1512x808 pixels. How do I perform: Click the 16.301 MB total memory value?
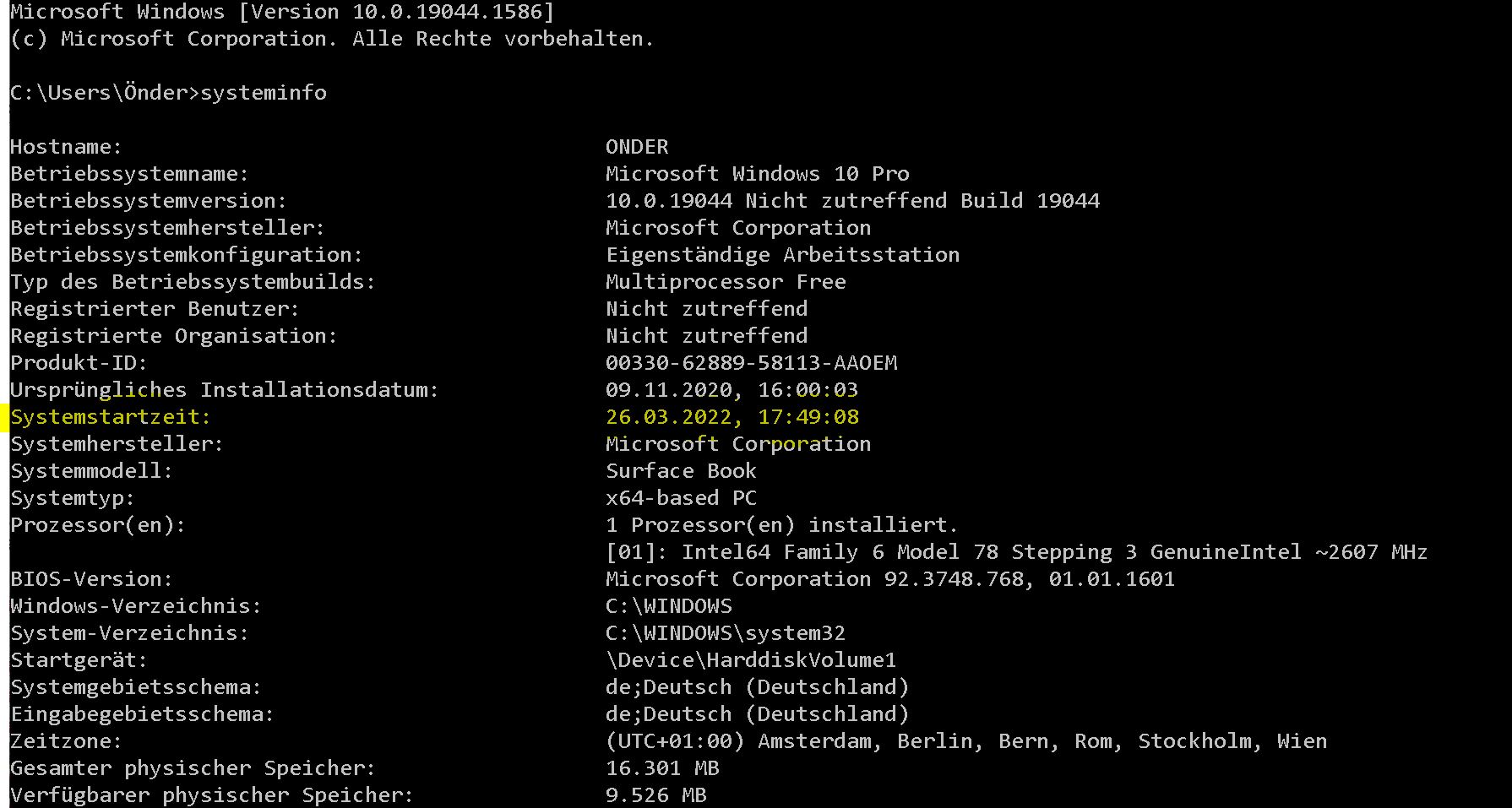(x=662, y=768)
